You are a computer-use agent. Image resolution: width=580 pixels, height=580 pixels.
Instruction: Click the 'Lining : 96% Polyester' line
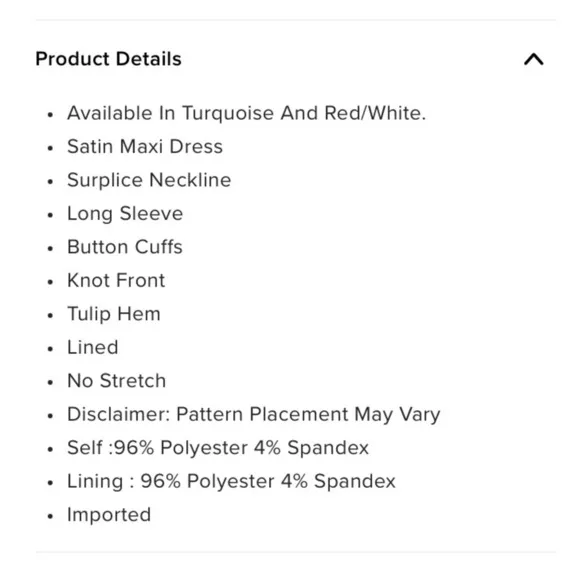tap(231, 481)
